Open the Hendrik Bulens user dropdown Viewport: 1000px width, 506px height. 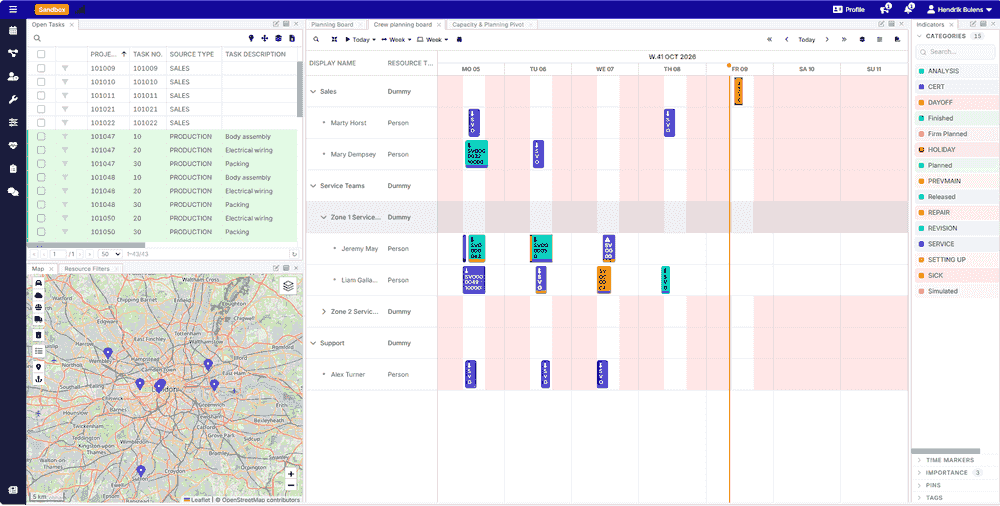click(959, 10)
